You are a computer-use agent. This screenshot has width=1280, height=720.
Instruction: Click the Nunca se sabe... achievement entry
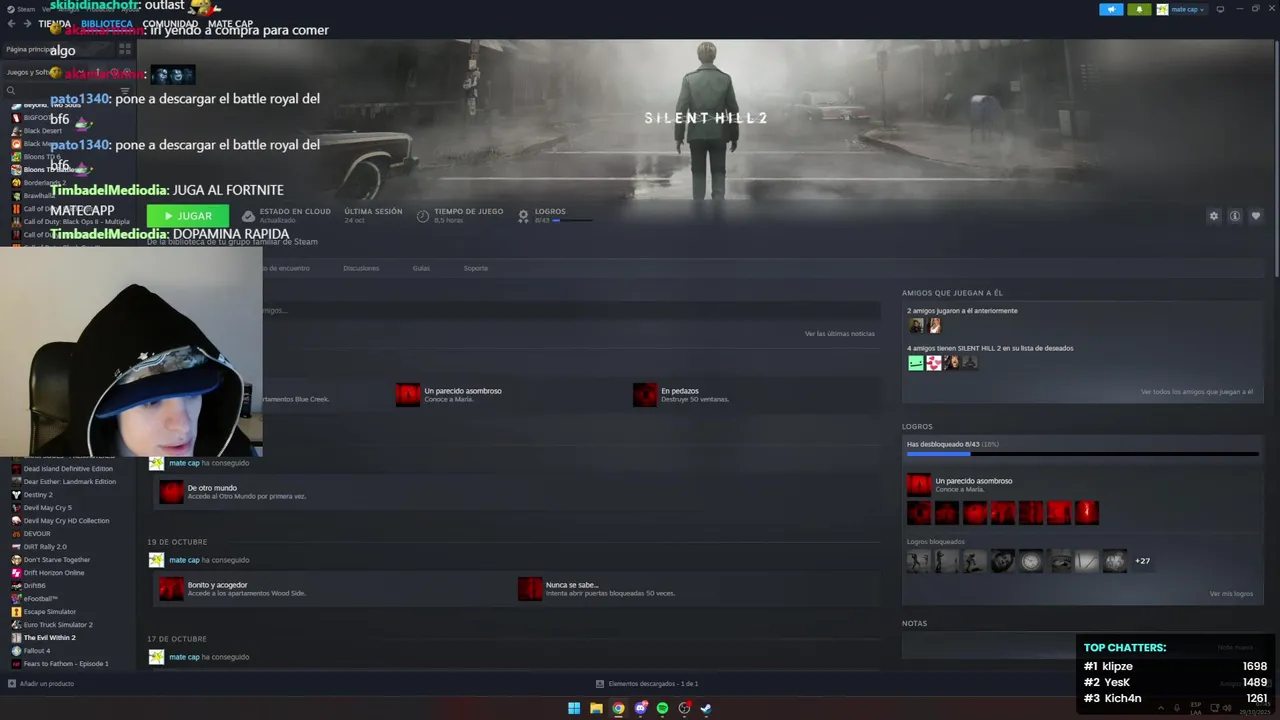[597, 589]
